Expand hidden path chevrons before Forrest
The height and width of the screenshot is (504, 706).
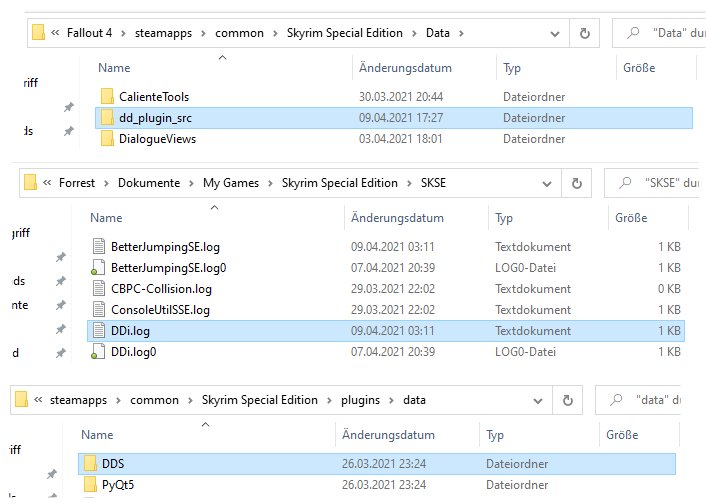coord(47,183)
